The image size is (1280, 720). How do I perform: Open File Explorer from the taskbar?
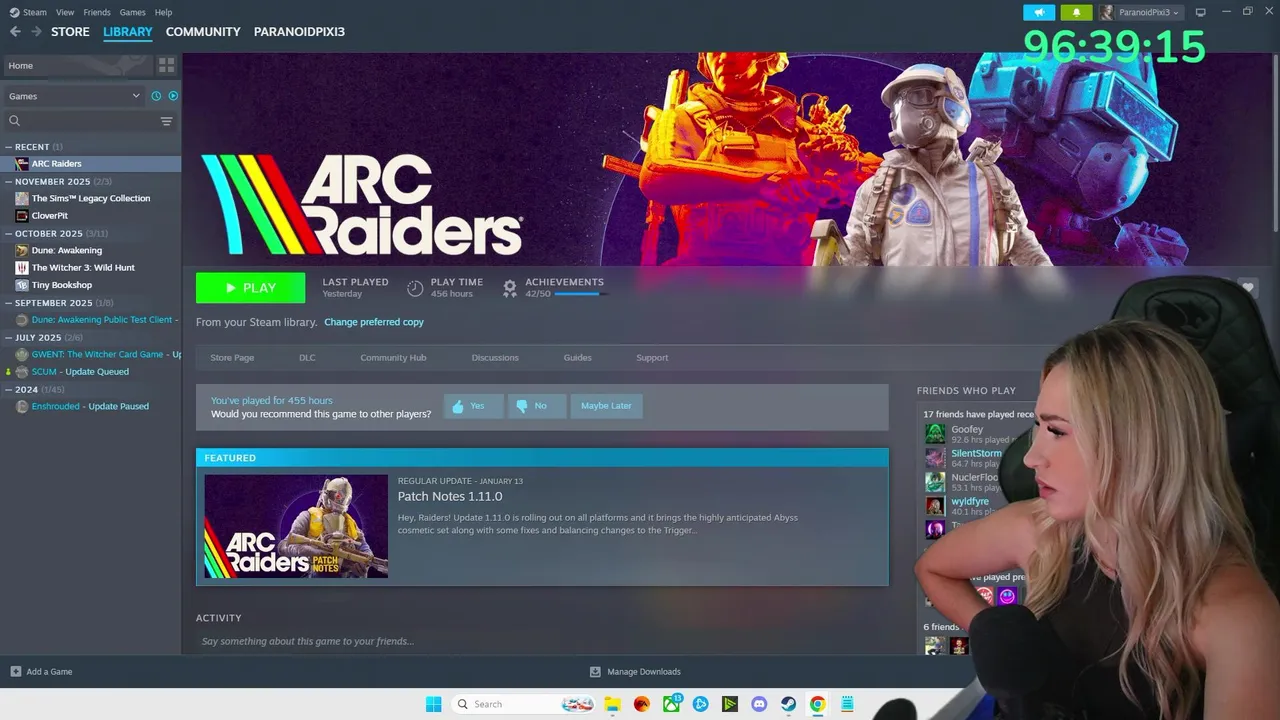pos(612,704)
